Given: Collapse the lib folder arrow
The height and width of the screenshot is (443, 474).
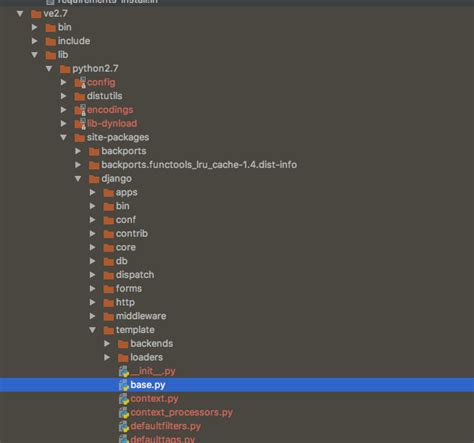Looking at the screenshot, I should [35, 55].
